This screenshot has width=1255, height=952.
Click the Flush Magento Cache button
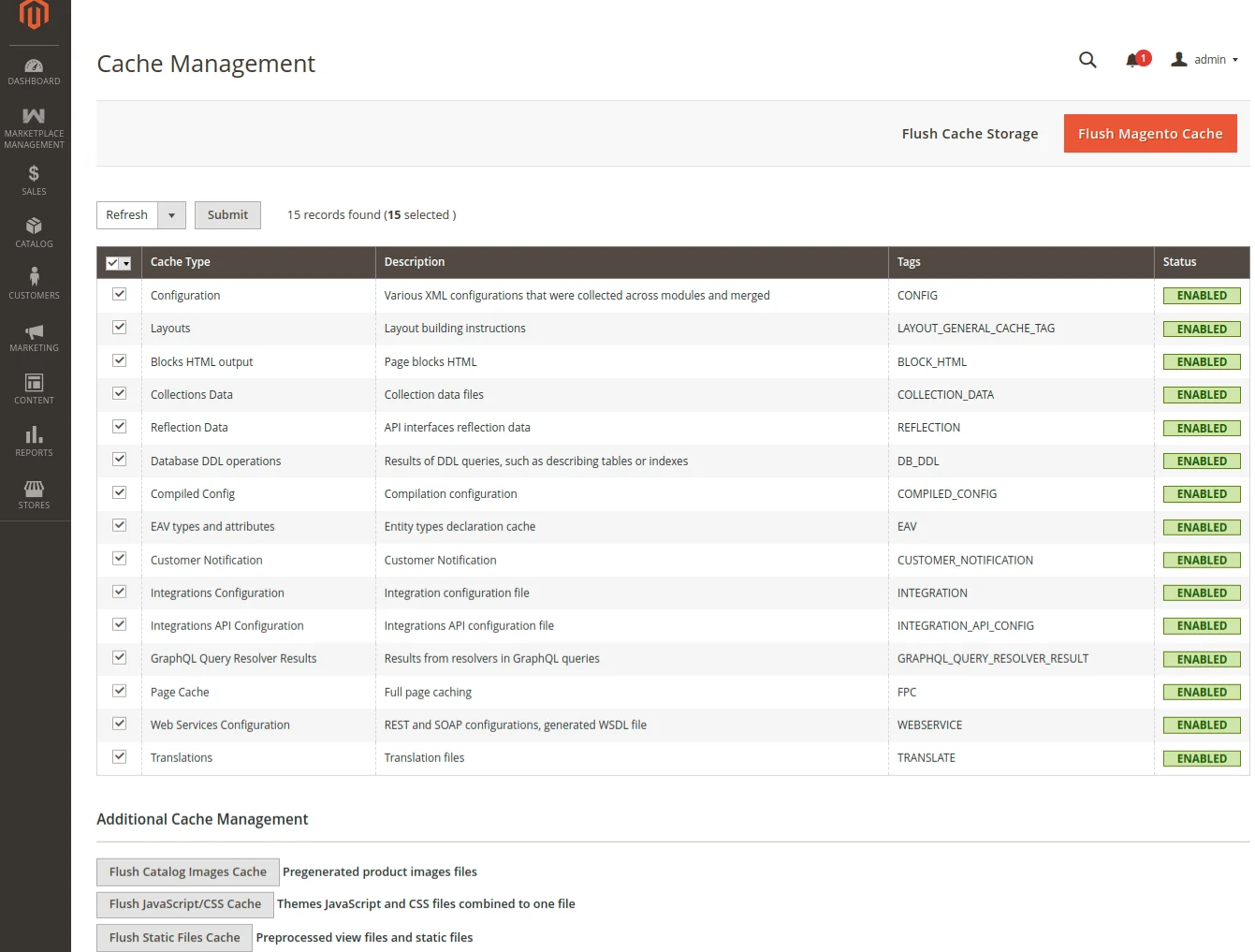point(1150,133)
